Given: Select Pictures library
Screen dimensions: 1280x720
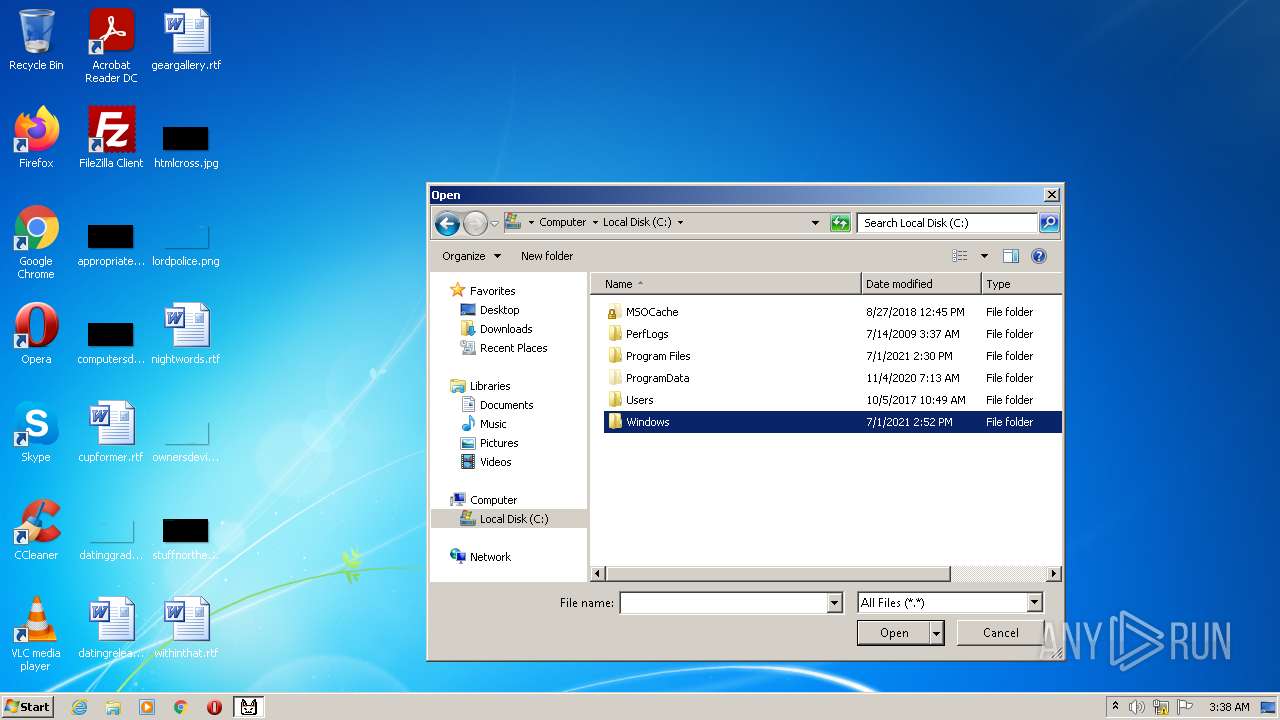Looking at the screenshot, I should (489, 443).
